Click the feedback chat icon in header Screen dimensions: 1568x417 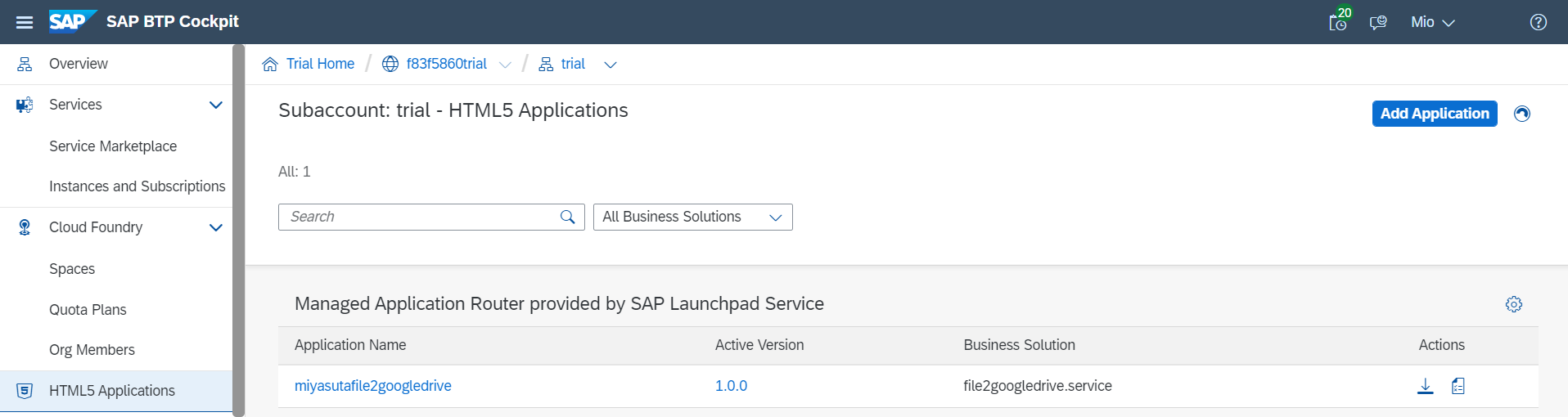1378,22
